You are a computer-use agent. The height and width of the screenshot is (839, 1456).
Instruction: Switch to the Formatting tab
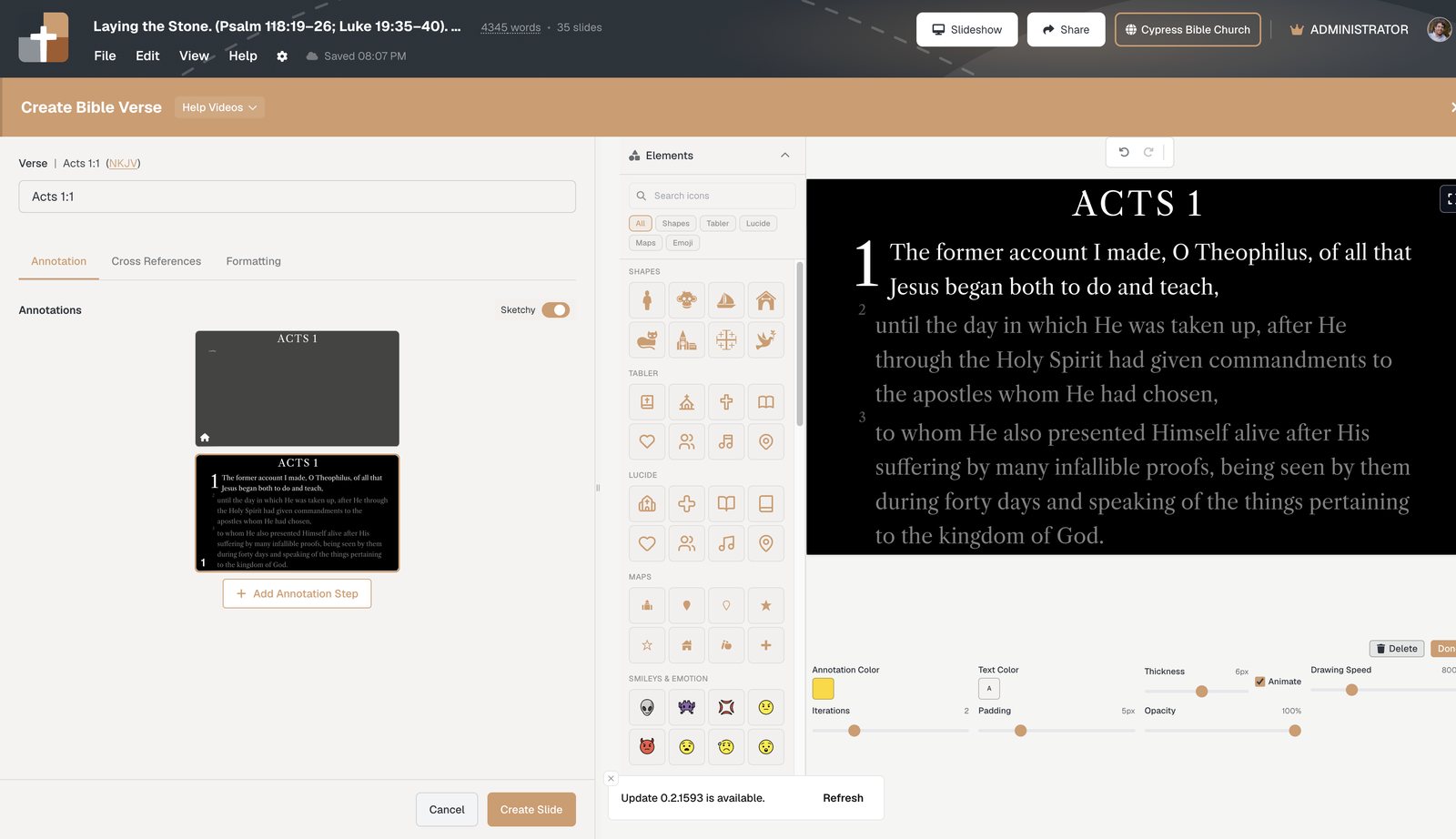pos(254,261)
